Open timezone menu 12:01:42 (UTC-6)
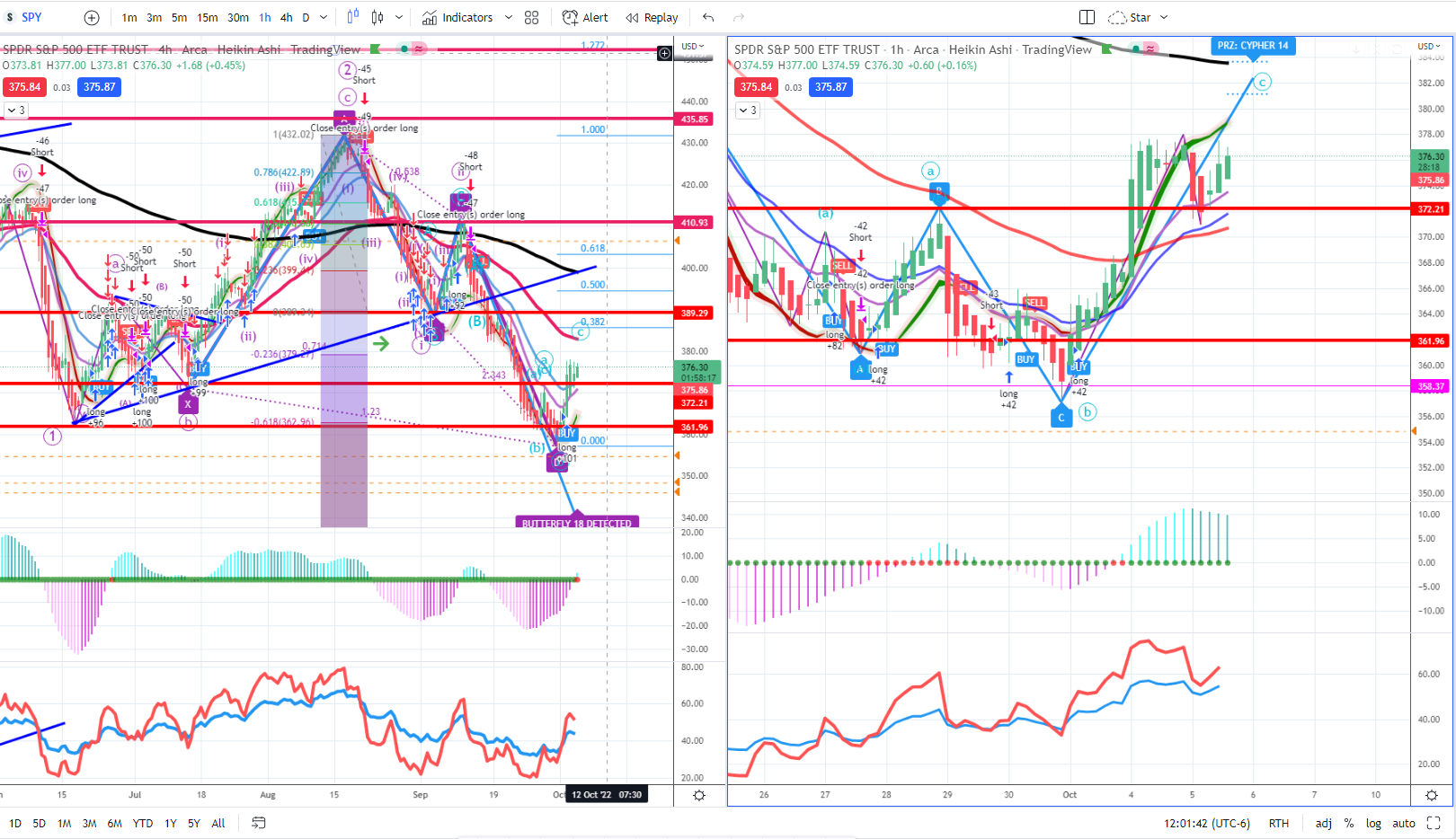 (1207, 823)
